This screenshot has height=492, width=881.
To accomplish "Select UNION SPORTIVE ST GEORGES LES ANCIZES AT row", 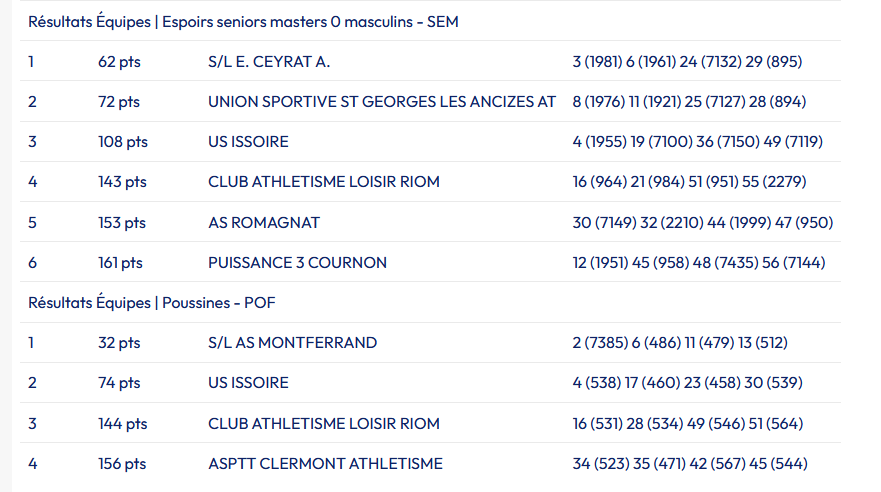I will point(382,102).
